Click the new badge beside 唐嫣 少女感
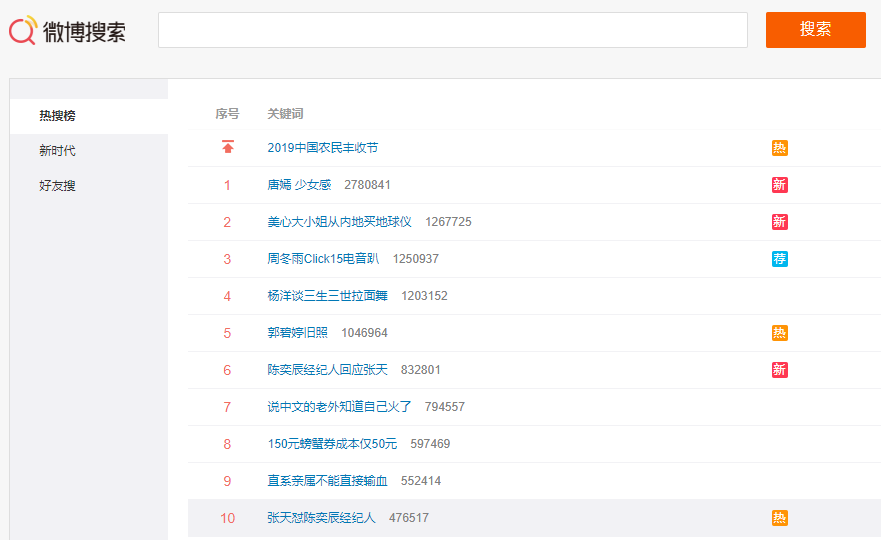 (779, 185)
